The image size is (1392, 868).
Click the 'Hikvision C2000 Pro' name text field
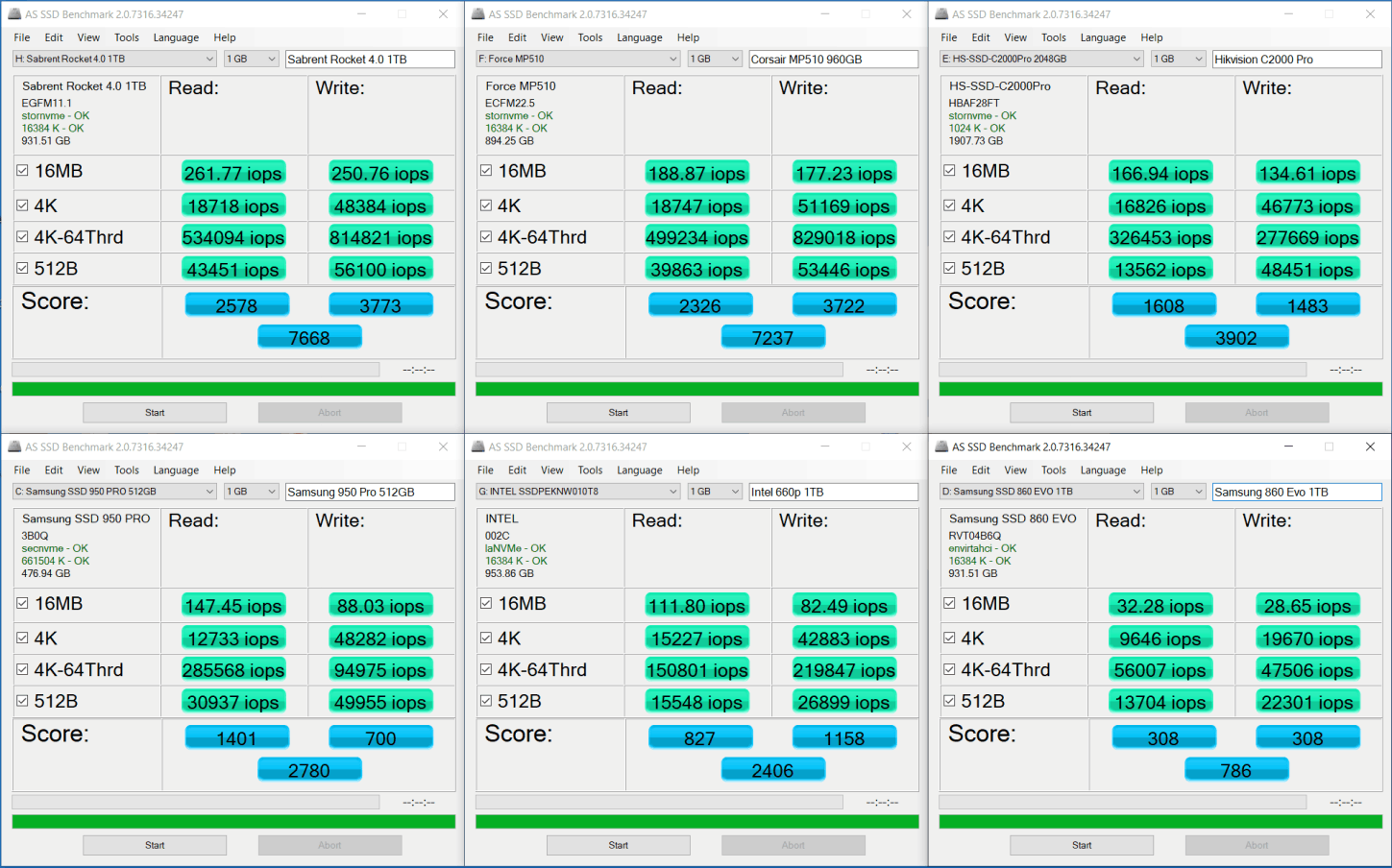[x=1297, y=60]
